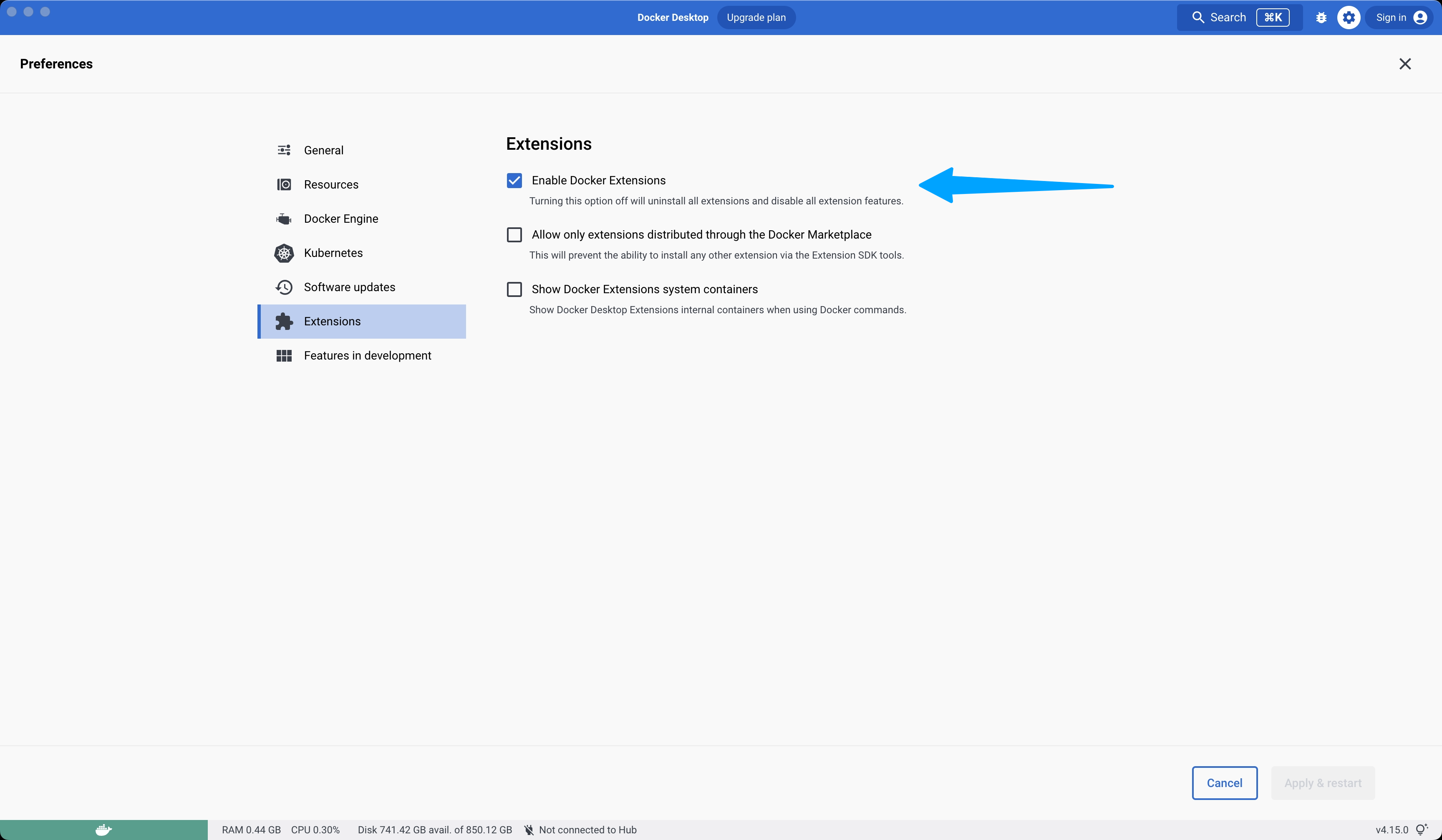Cancel the preference changes
Image resolution: width=1442 pixels, height=840 pixels.
1224,782
